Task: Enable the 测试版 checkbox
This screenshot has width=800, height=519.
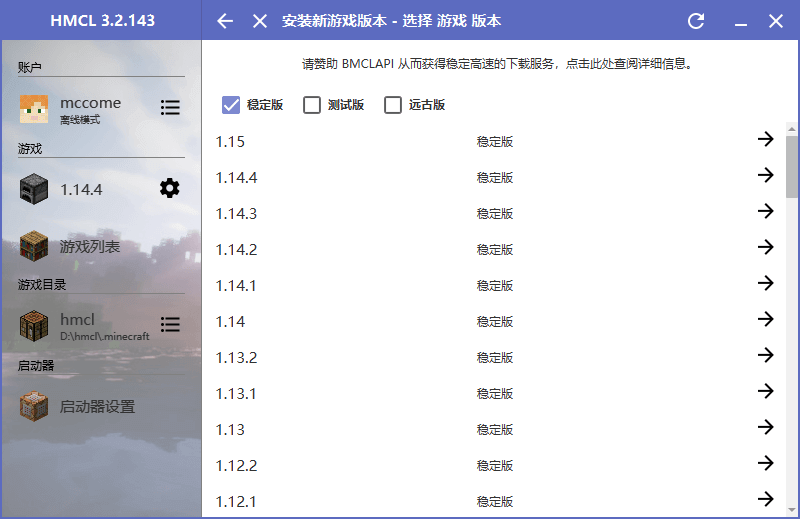Action: [x=312, y=105]
